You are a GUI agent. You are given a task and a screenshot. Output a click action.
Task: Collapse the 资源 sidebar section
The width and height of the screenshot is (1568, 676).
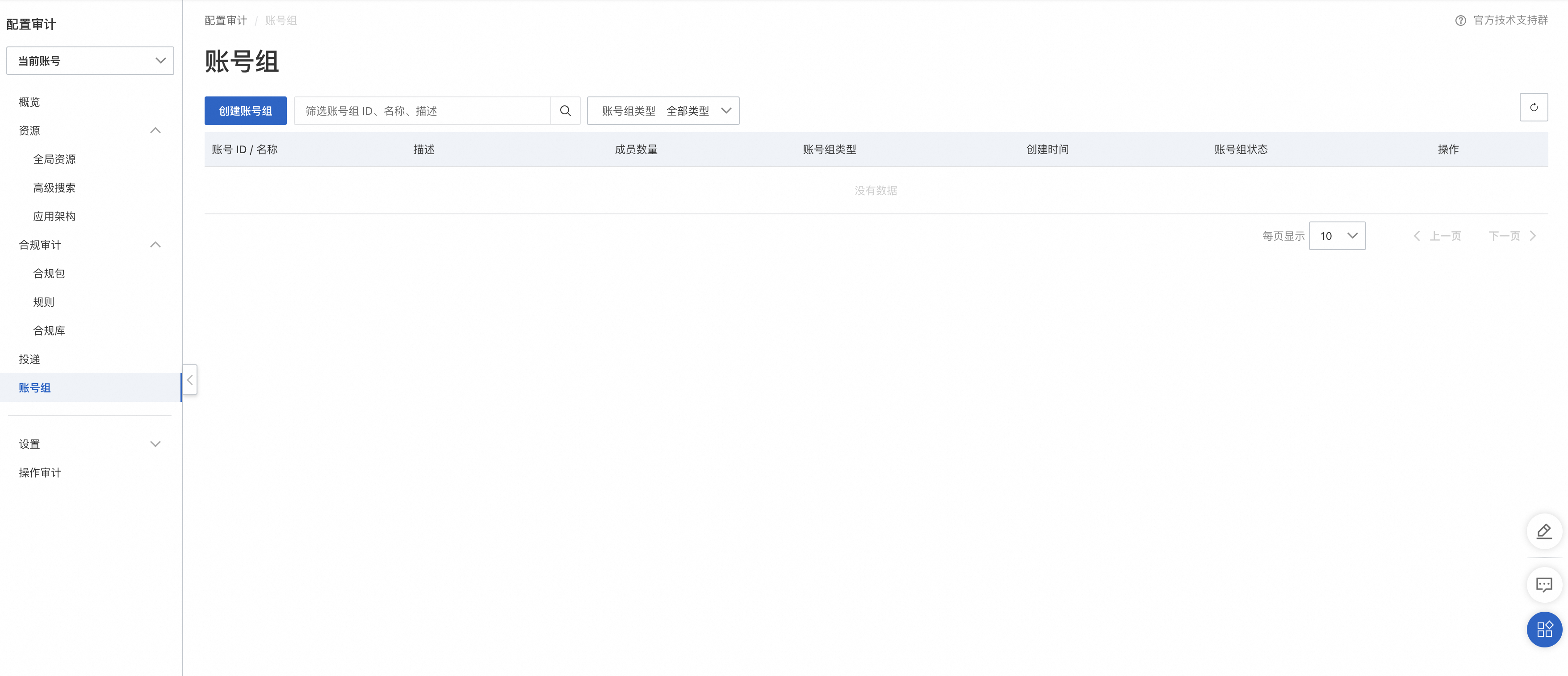pyautogui.click(x=155, y=131)
